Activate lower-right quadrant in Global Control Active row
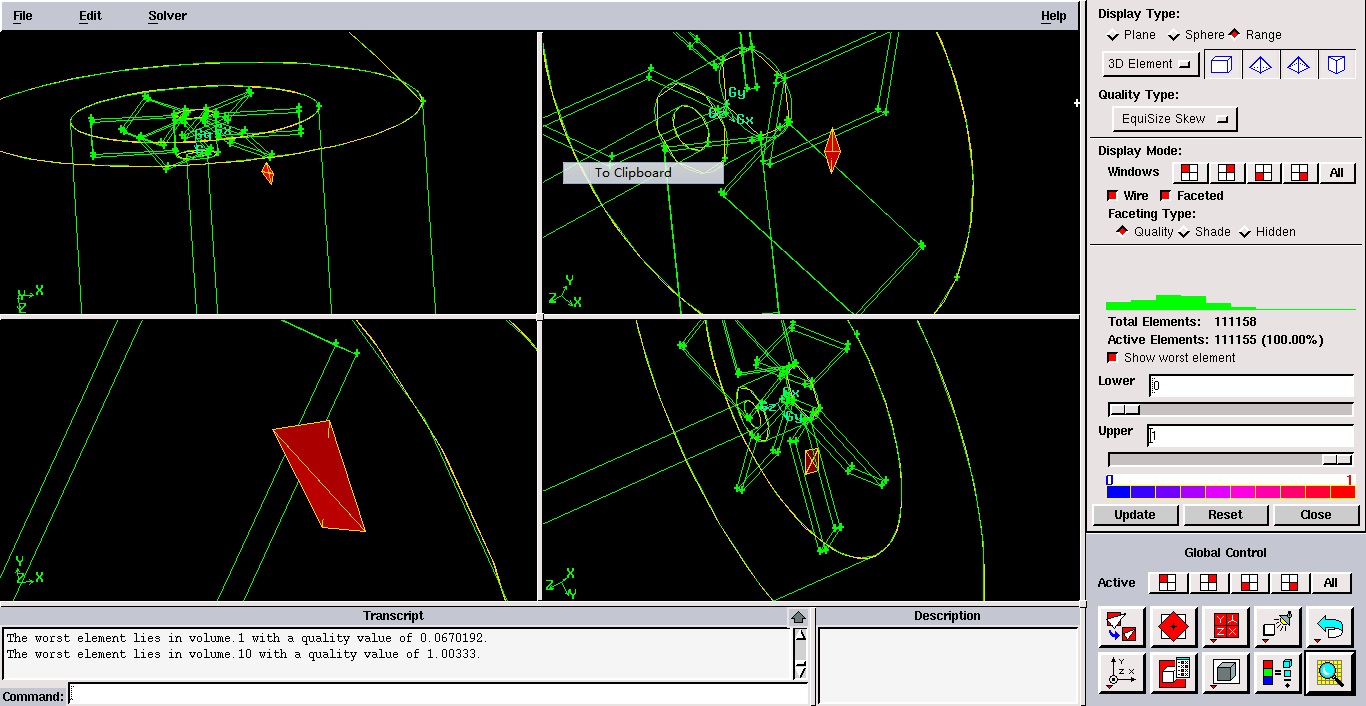Viewport: 1366px width, 706px height. 1290,582
